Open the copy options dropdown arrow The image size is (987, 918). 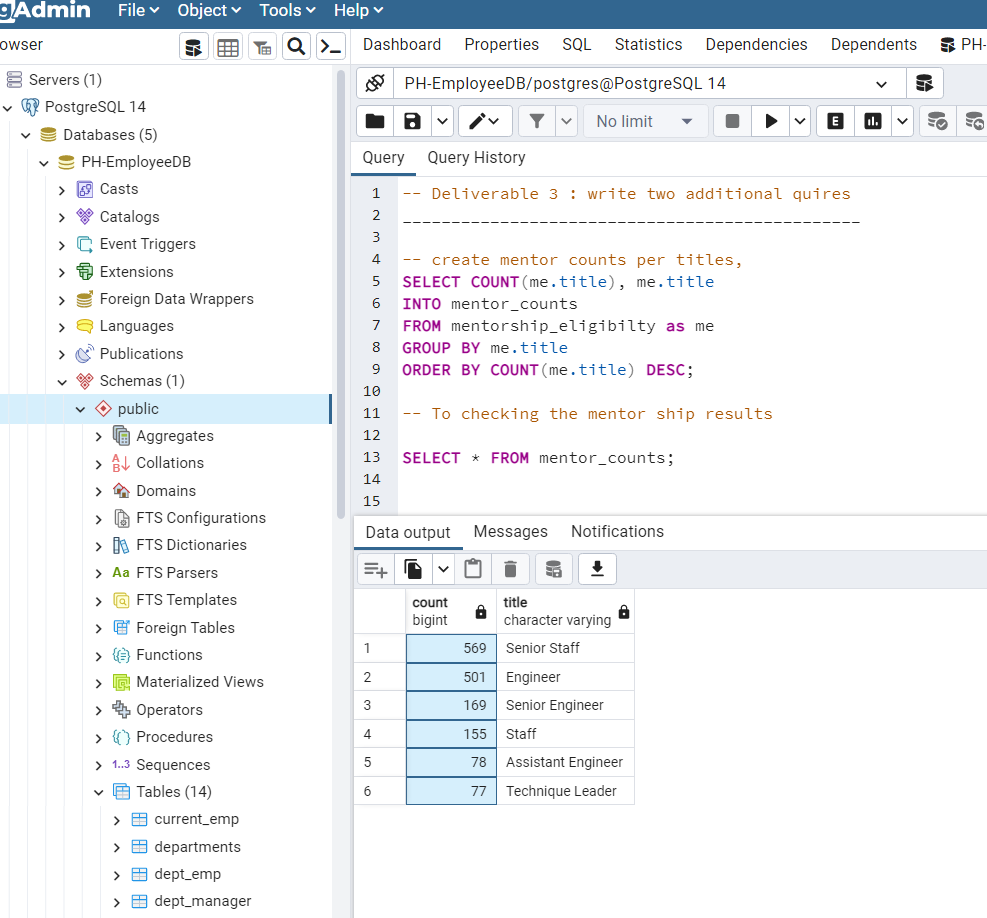click(443, 569)
